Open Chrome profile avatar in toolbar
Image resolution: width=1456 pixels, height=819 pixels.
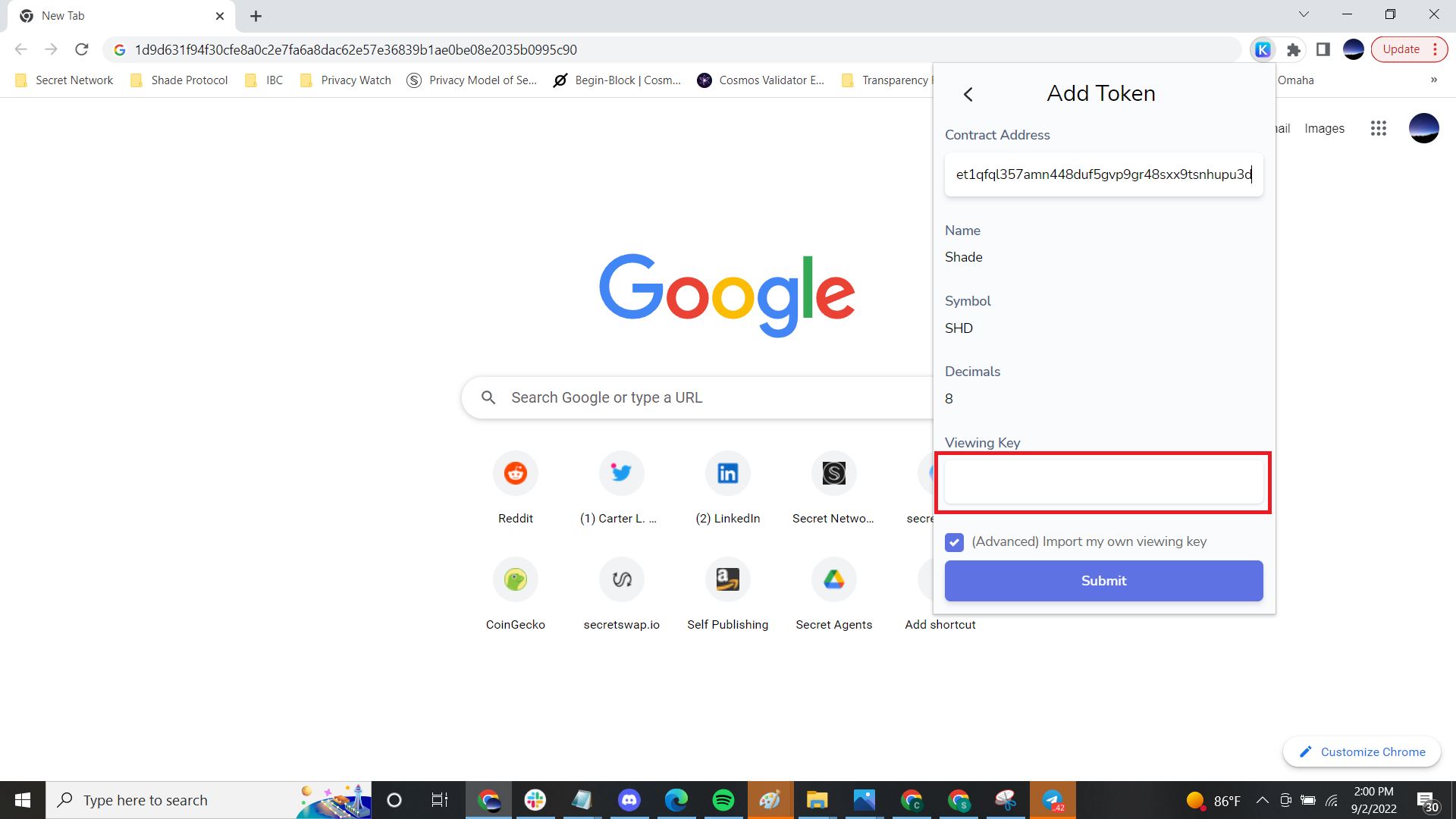1354,49
